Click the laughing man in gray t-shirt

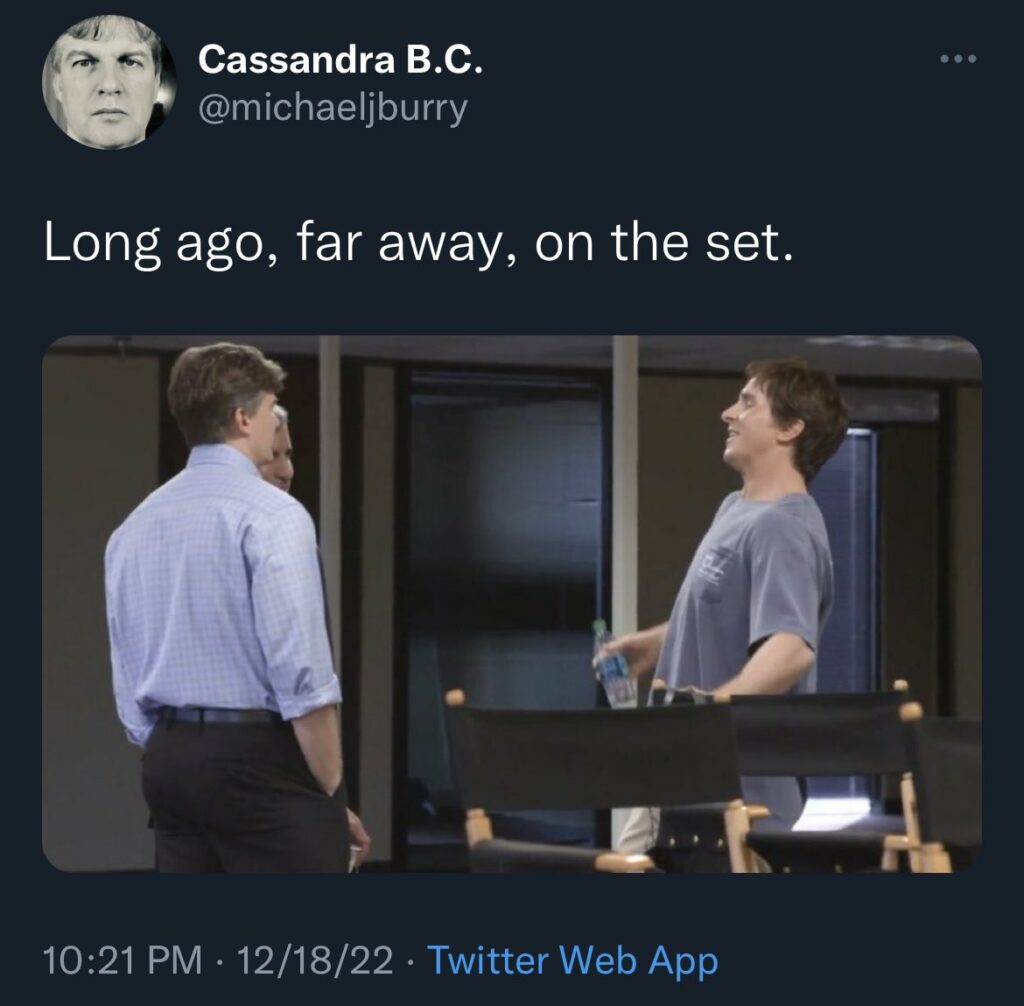(x=760, y=560)
